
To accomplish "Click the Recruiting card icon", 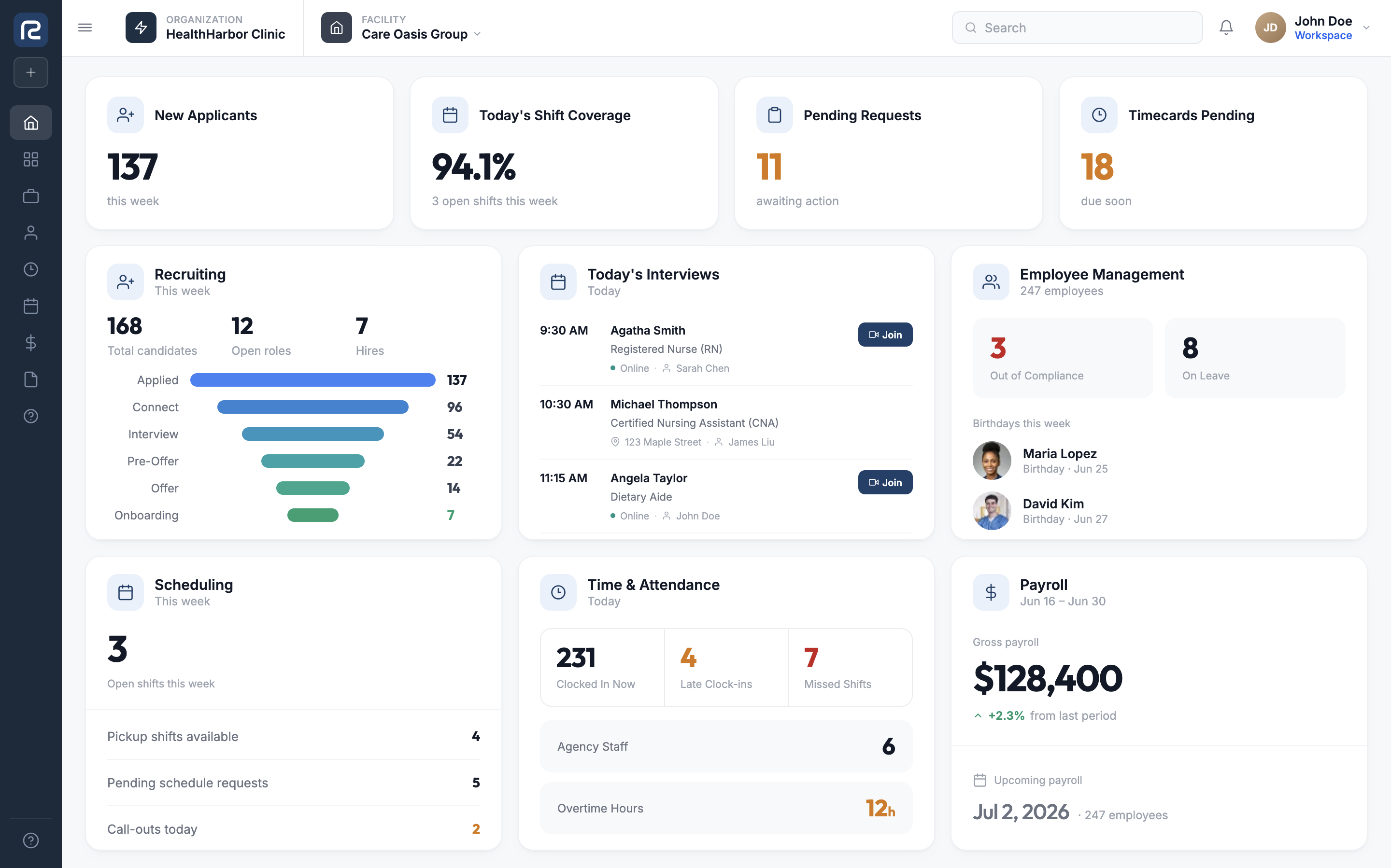I will click(125, 282).
